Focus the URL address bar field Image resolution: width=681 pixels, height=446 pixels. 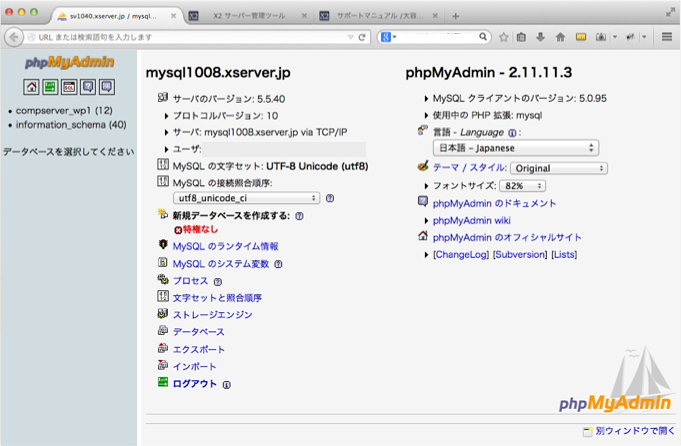[x=191, y=37]
